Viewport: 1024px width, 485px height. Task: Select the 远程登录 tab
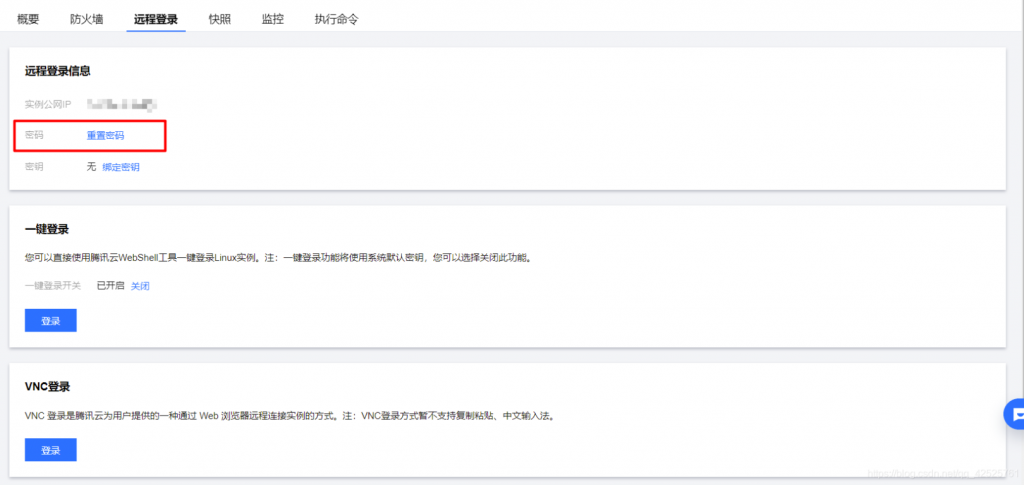(x=156, y=19)
